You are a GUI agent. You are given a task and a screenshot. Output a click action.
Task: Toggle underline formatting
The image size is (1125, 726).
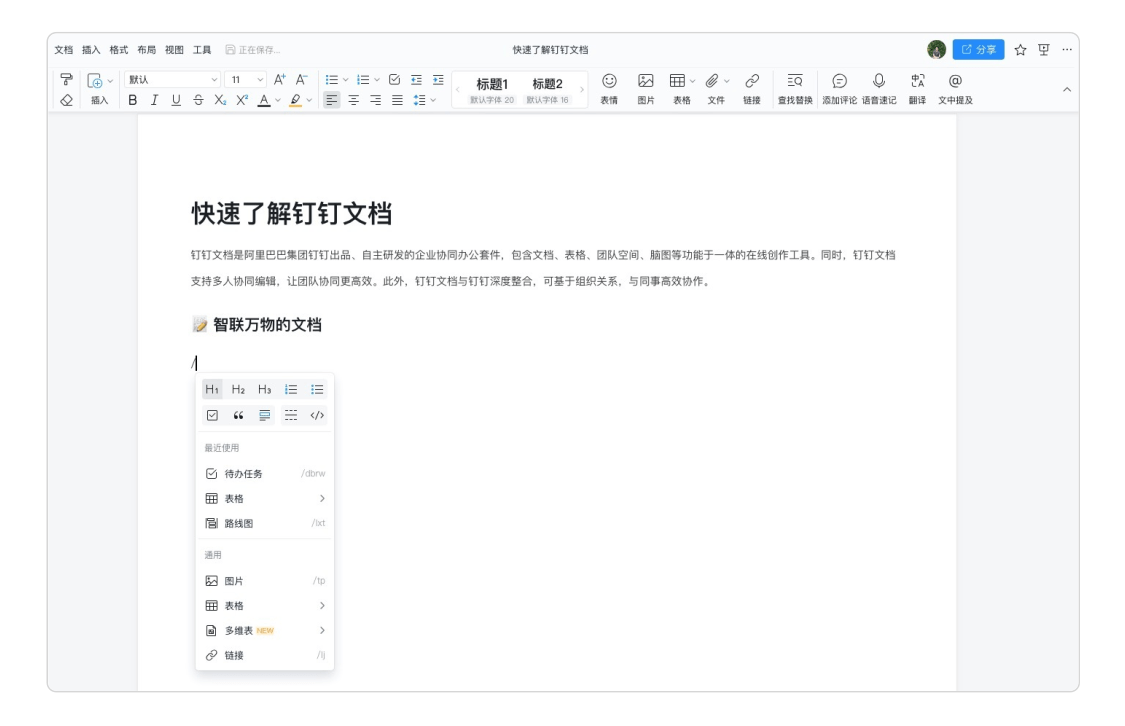176,100
